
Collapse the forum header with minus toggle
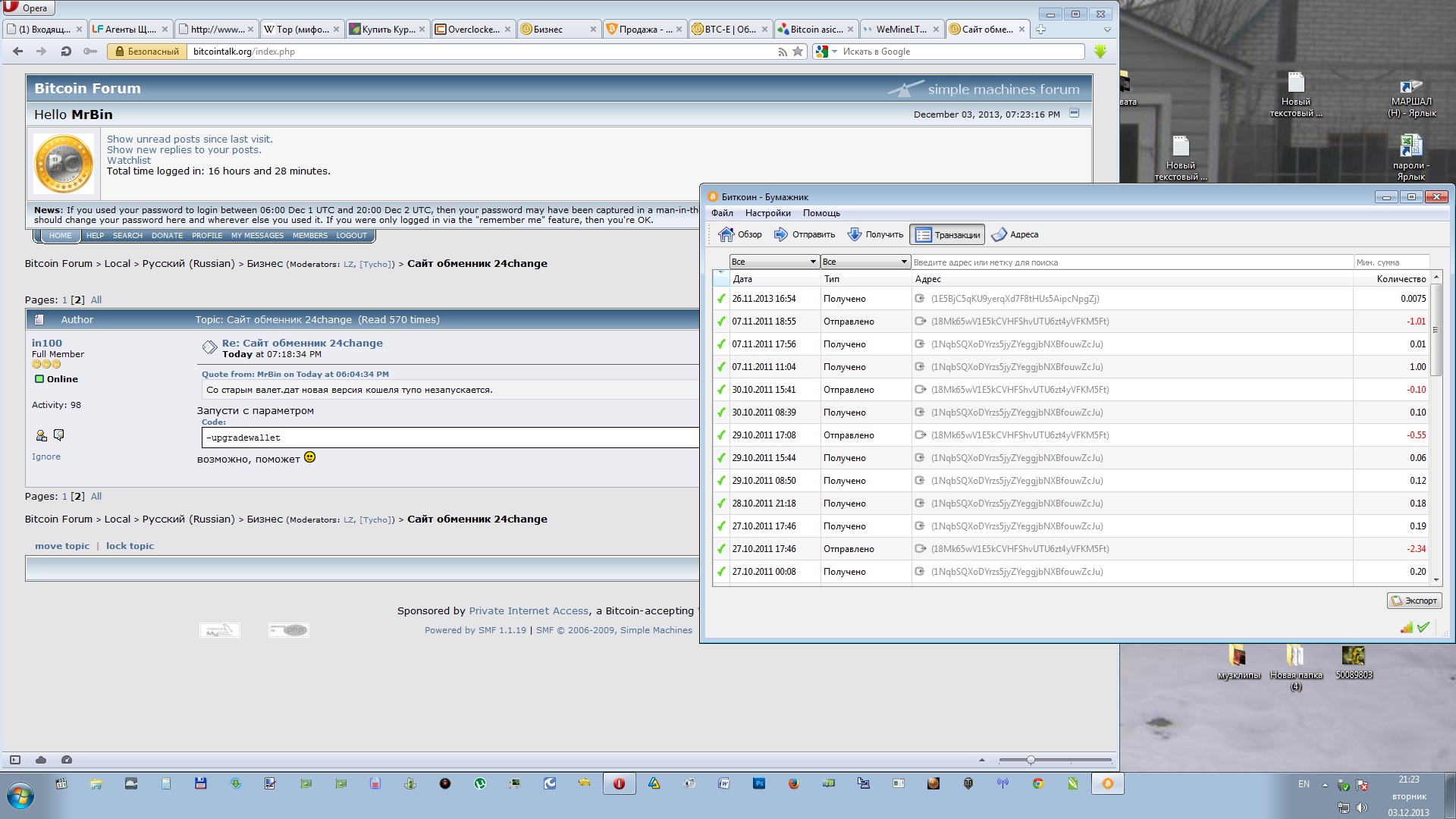tap(1074, 113)
